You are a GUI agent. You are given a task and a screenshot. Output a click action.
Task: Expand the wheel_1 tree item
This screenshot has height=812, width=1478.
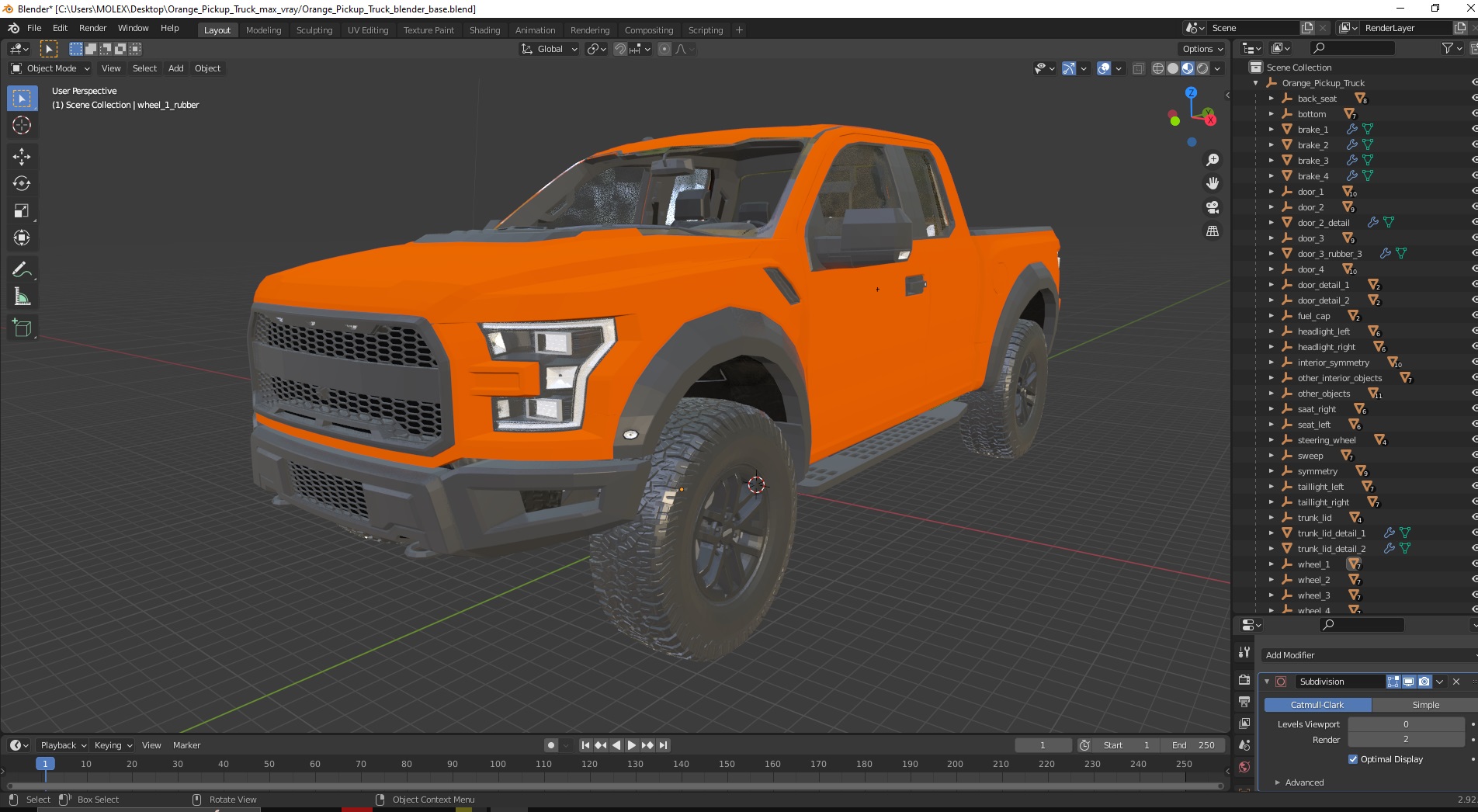point(1271,564)
